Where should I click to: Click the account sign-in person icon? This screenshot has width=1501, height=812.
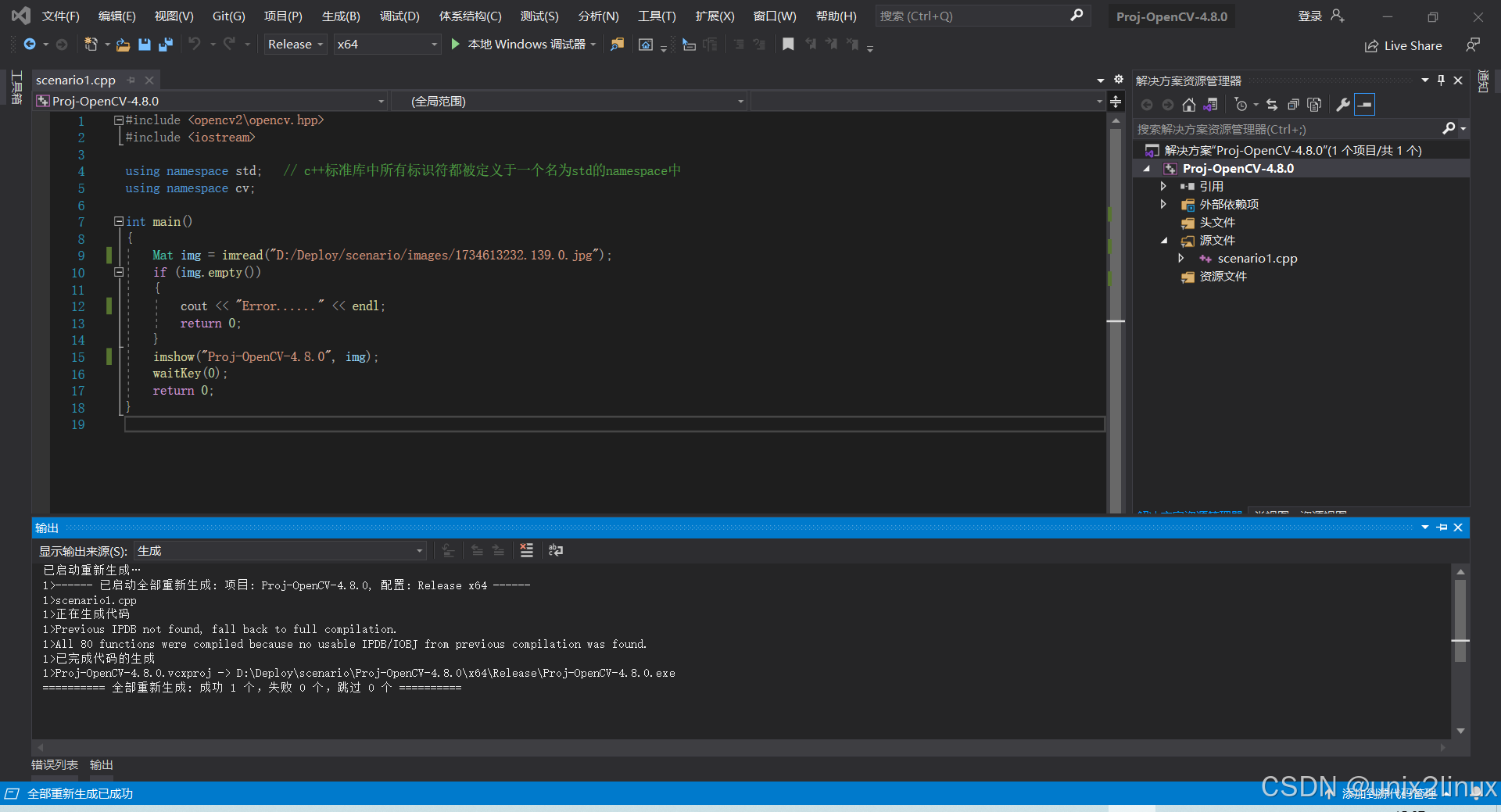1338,16
